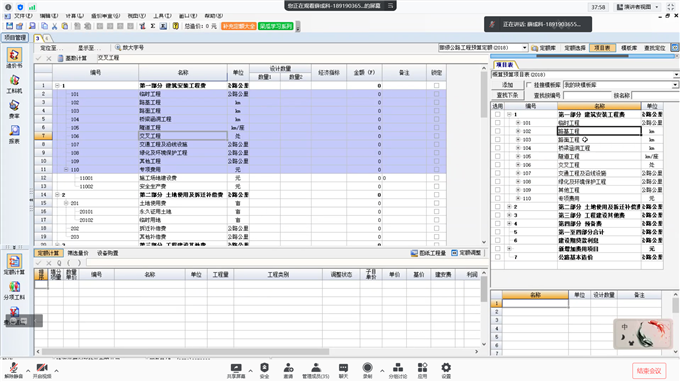
Task: Open 管理成员 member management icon
Action: (316, 370)
